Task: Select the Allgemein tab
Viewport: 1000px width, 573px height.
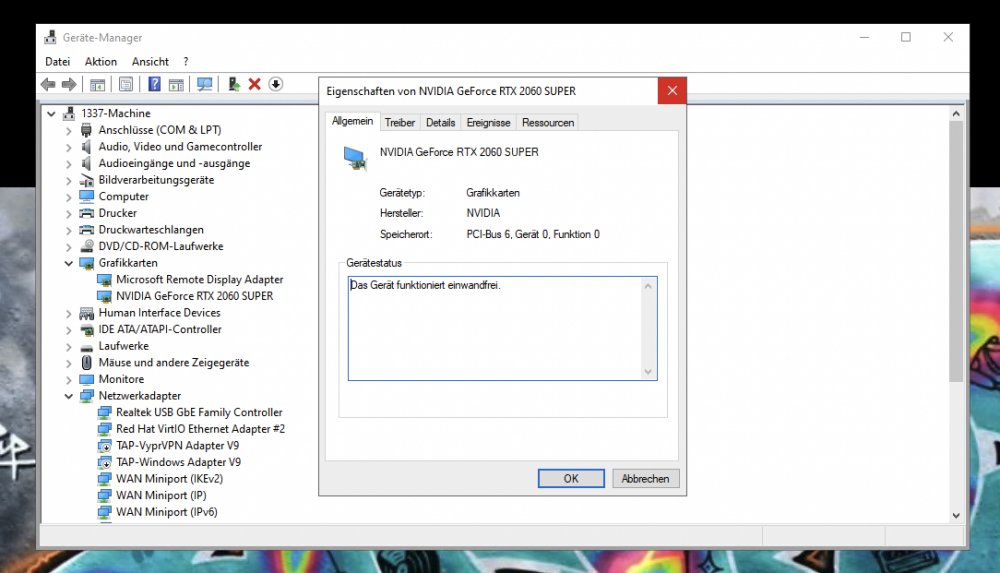Action: [353, 121]
